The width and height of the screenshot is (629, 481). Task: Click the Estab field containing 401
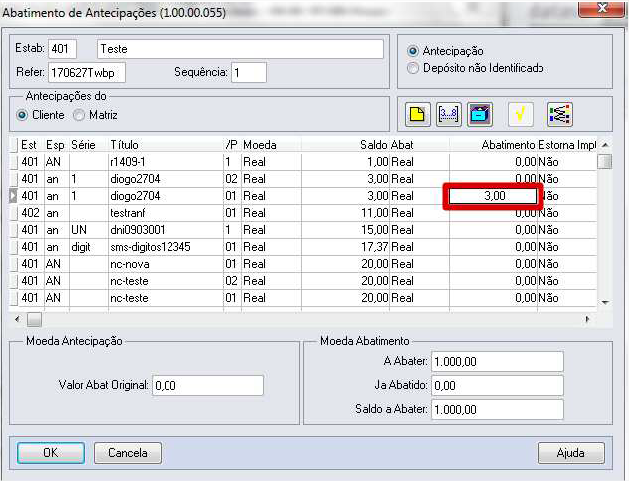tap(62, 49)
